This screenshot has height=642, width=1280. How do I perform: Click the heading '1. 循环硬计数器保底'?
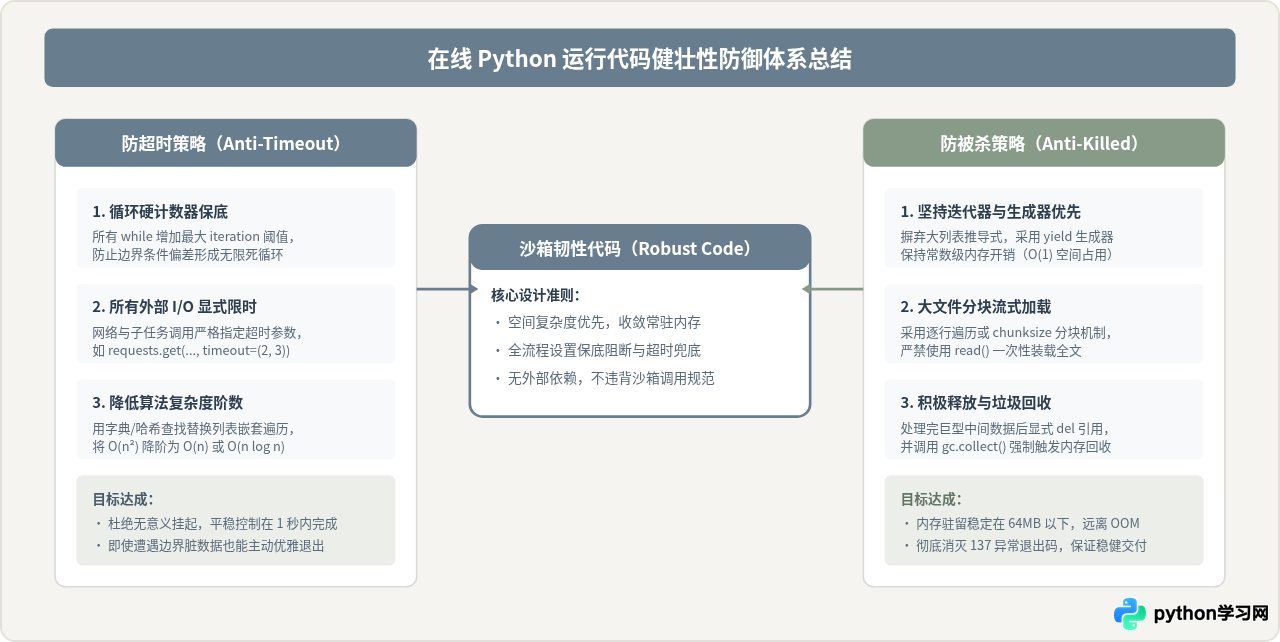tap(160, 212)
